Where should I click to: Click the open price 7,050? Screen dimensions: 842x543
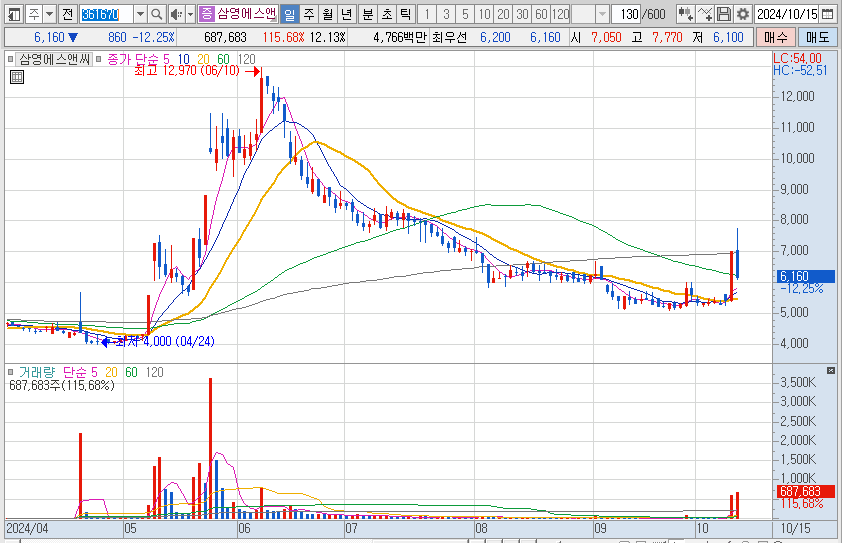606,38
